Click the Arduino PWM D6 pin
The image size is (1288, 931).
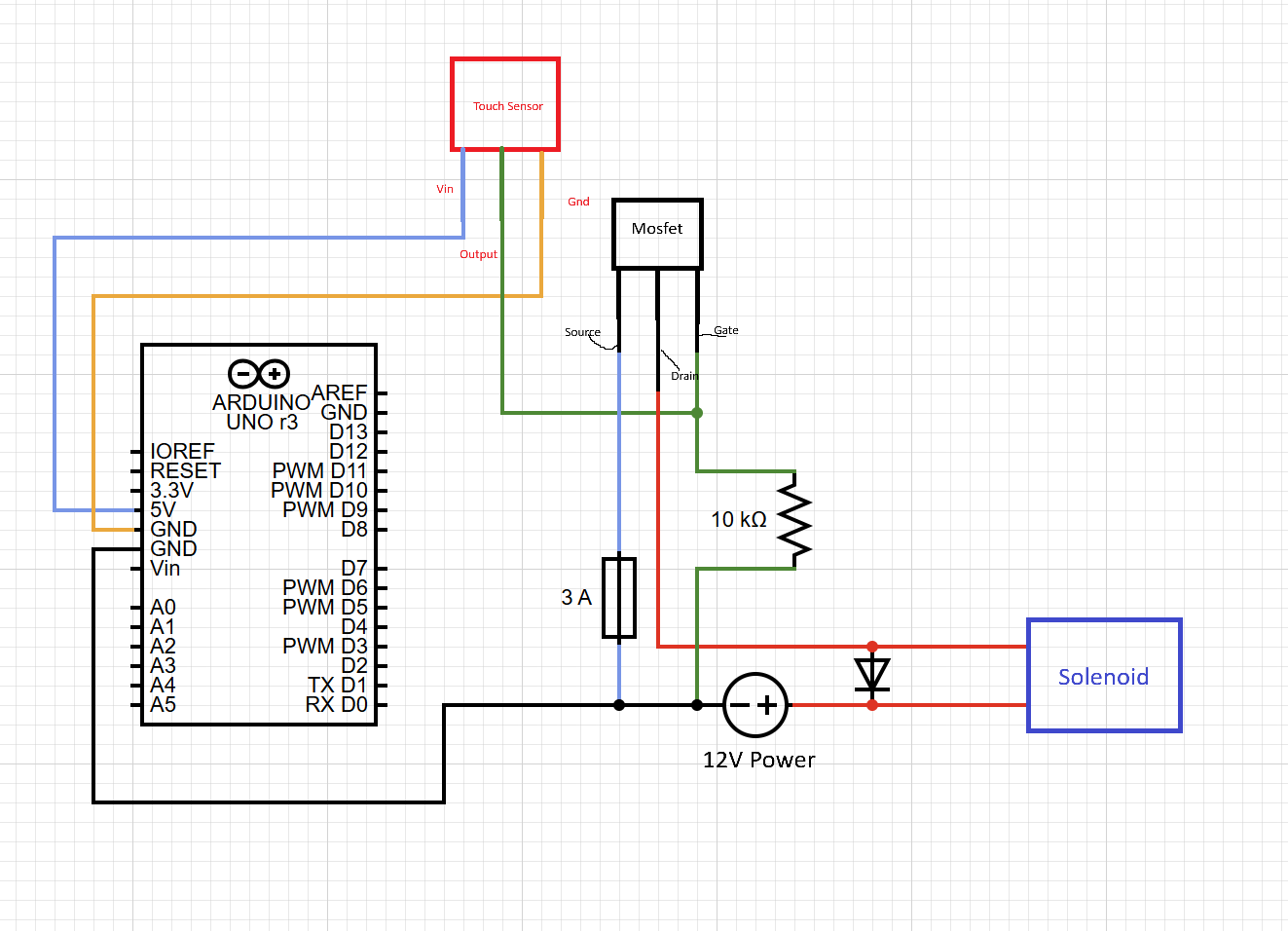[x=325, y=587]
